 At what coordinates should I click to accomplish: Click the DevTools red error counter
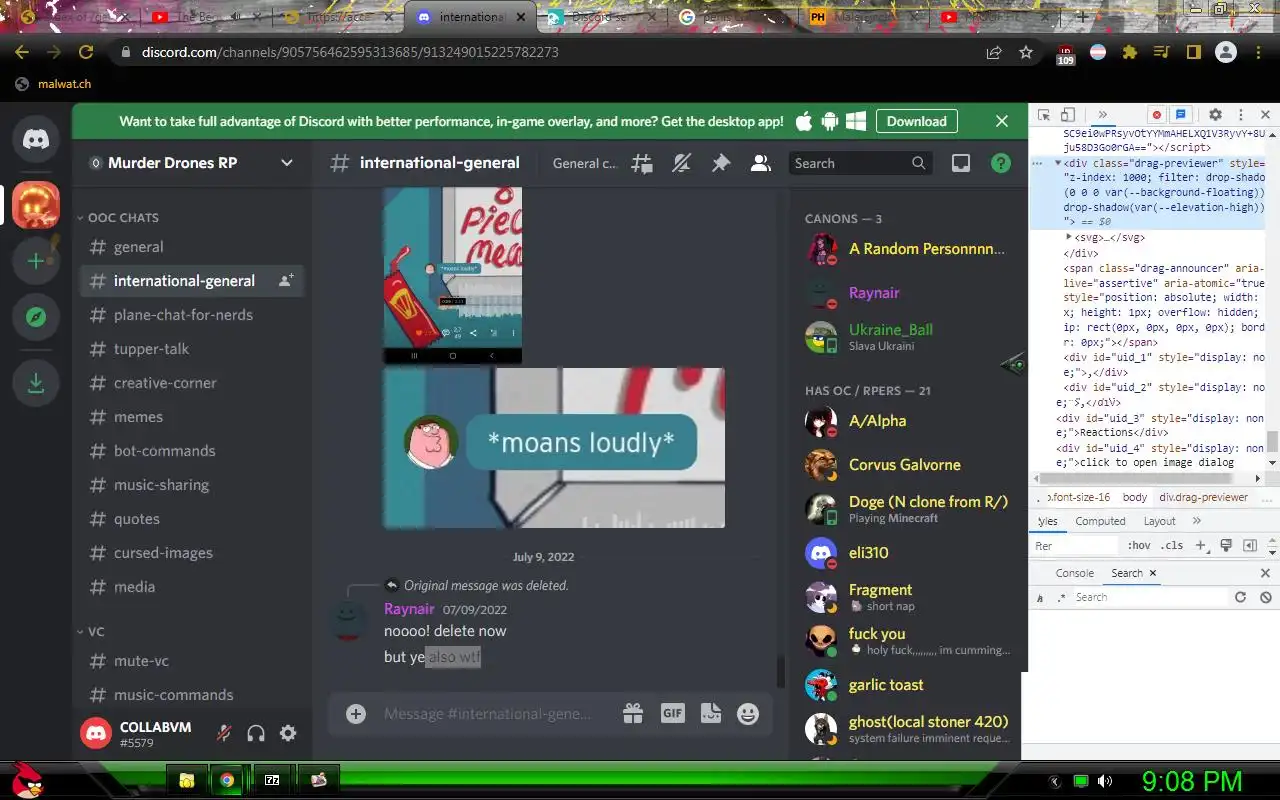[1156, 115]
